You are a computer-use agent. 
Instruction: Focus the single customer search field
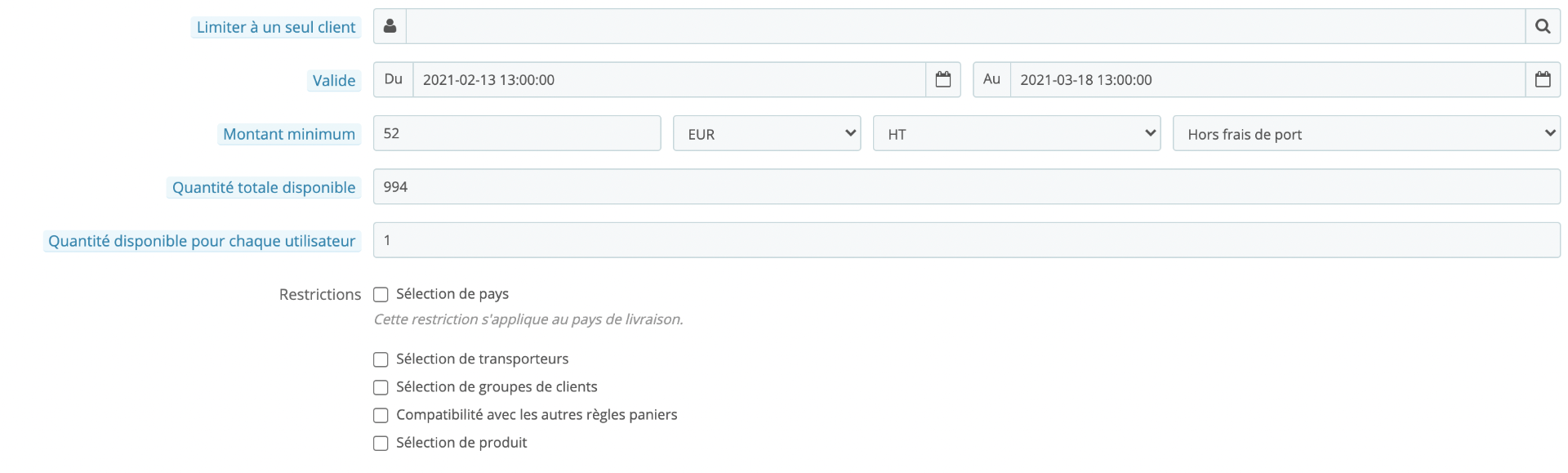[x=965, y=26]
